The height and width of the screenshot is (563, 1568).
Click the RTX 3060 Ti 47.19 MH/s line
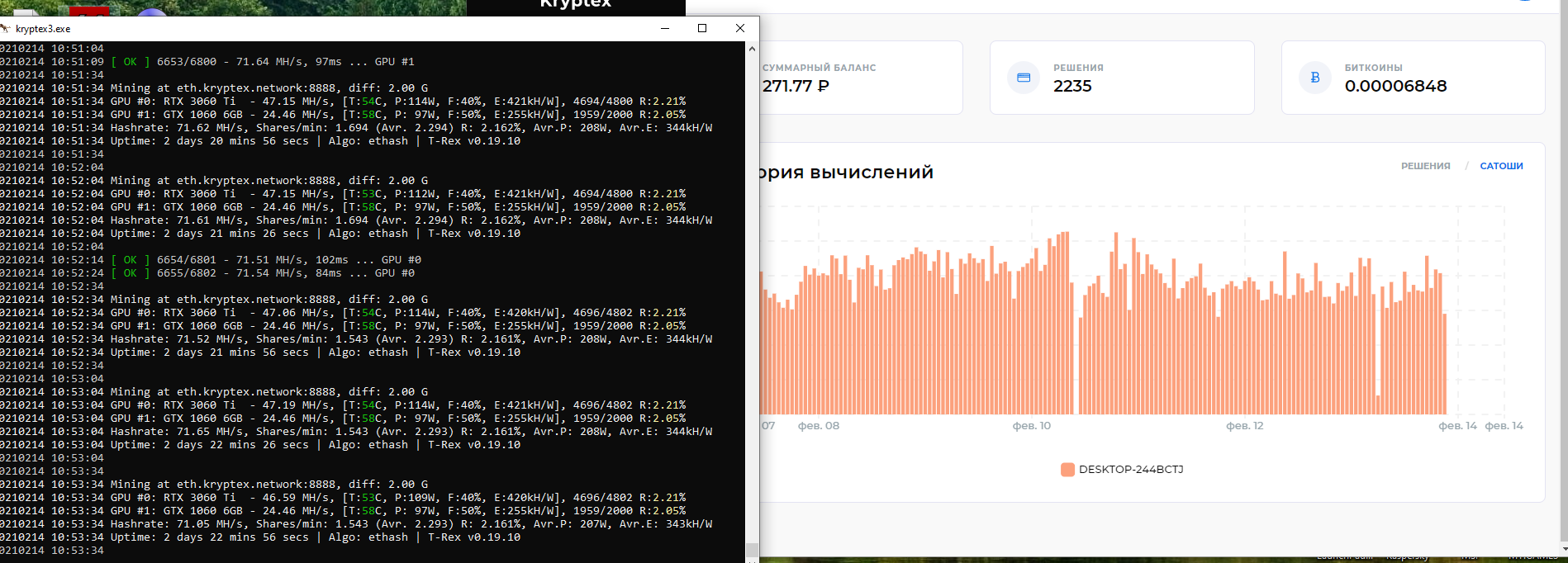[x=343, y=405]
